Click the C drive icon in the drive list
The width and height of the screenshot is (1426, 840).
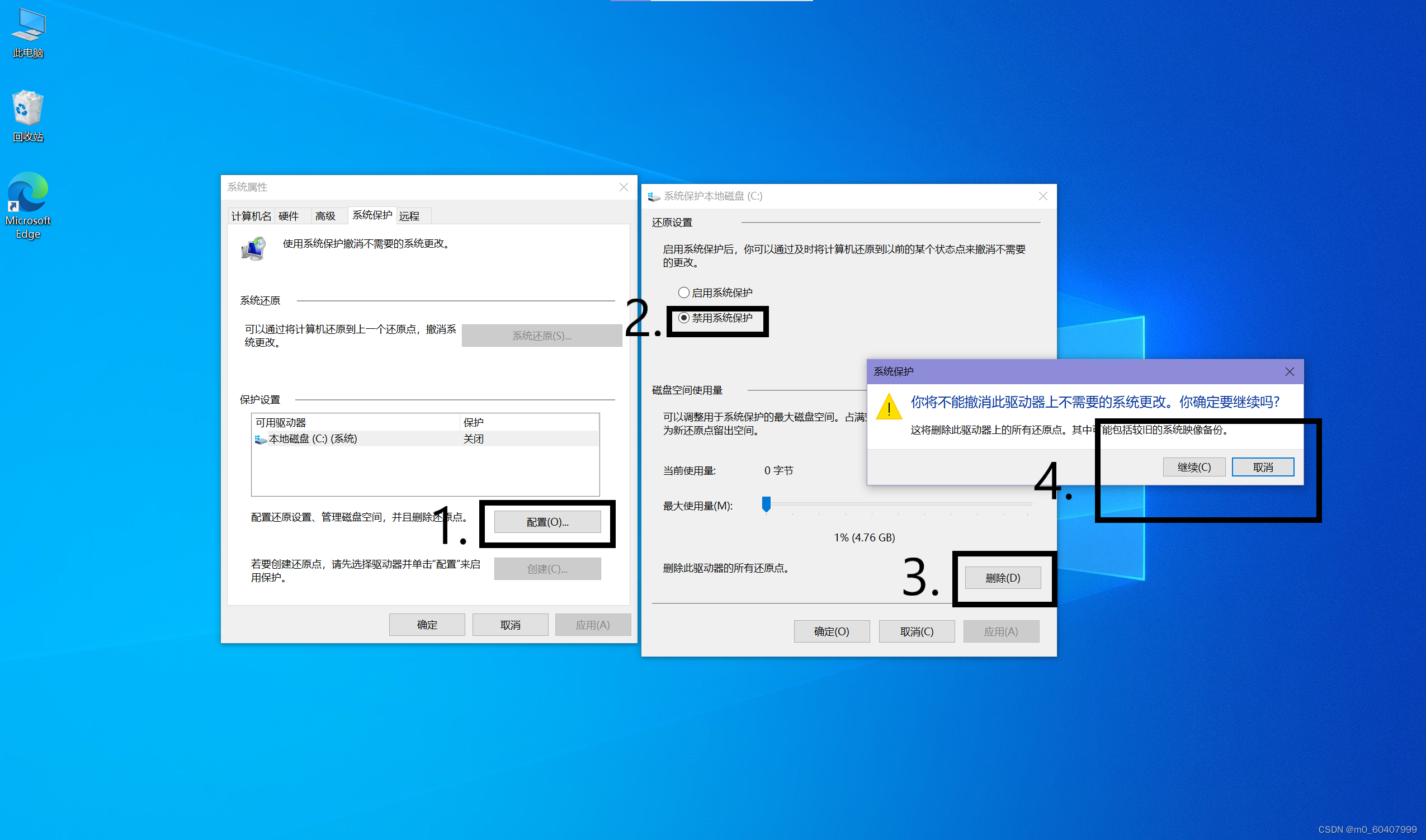pos(261,439)
